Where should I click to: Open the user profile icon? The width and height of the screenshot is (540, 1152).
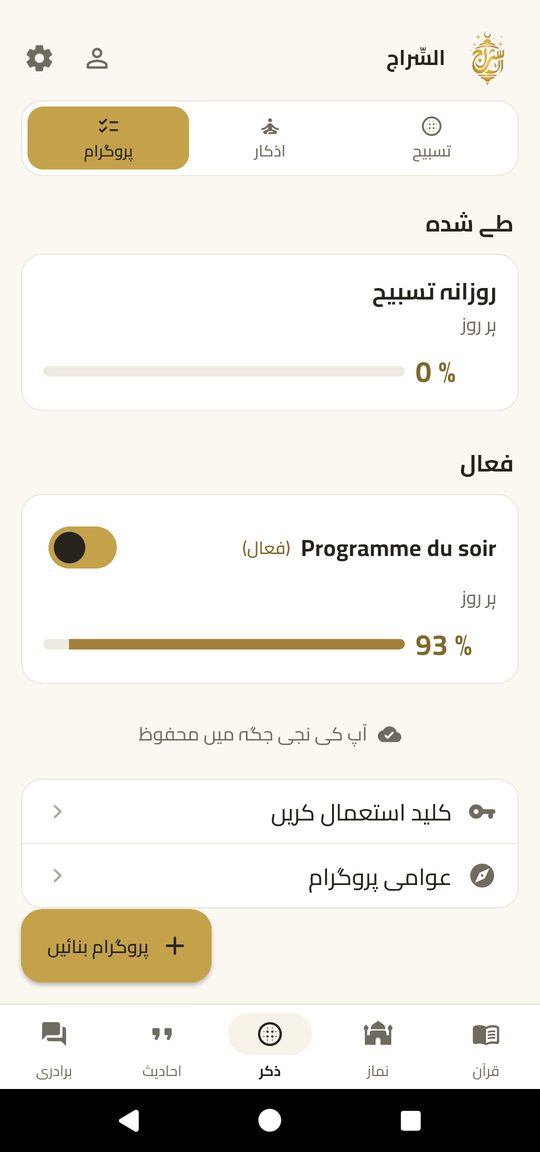(x=97, y=58)
